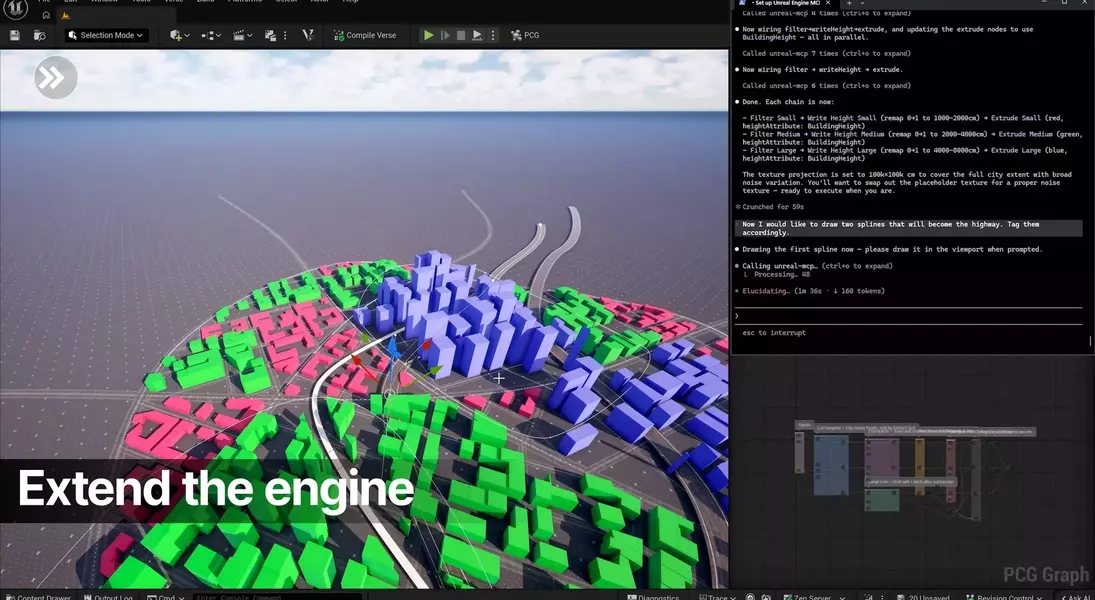Click the double-chevron skip button in viewport
This screenshot has height=600, width=1095.
(55, 77)
